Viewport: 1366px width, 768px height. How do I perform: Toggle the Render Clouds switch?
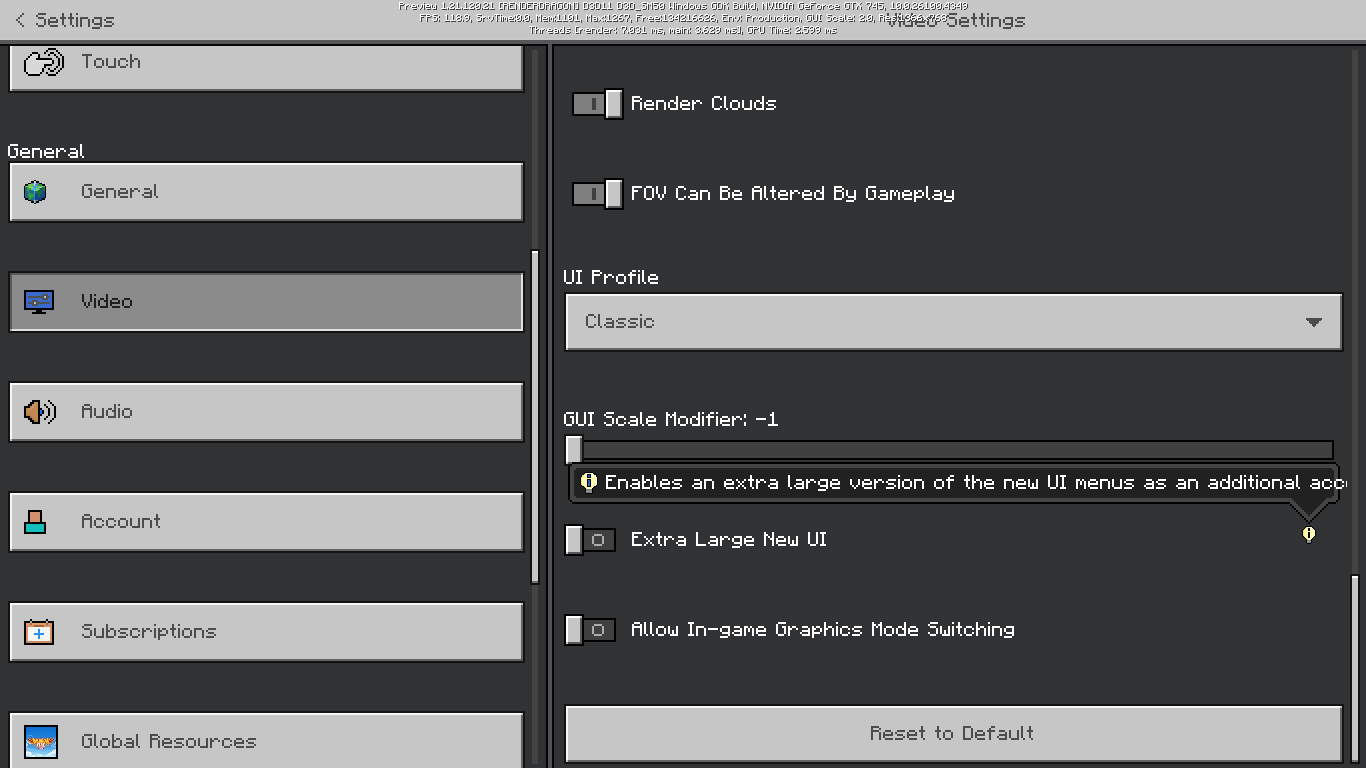[x=598, y=104]
